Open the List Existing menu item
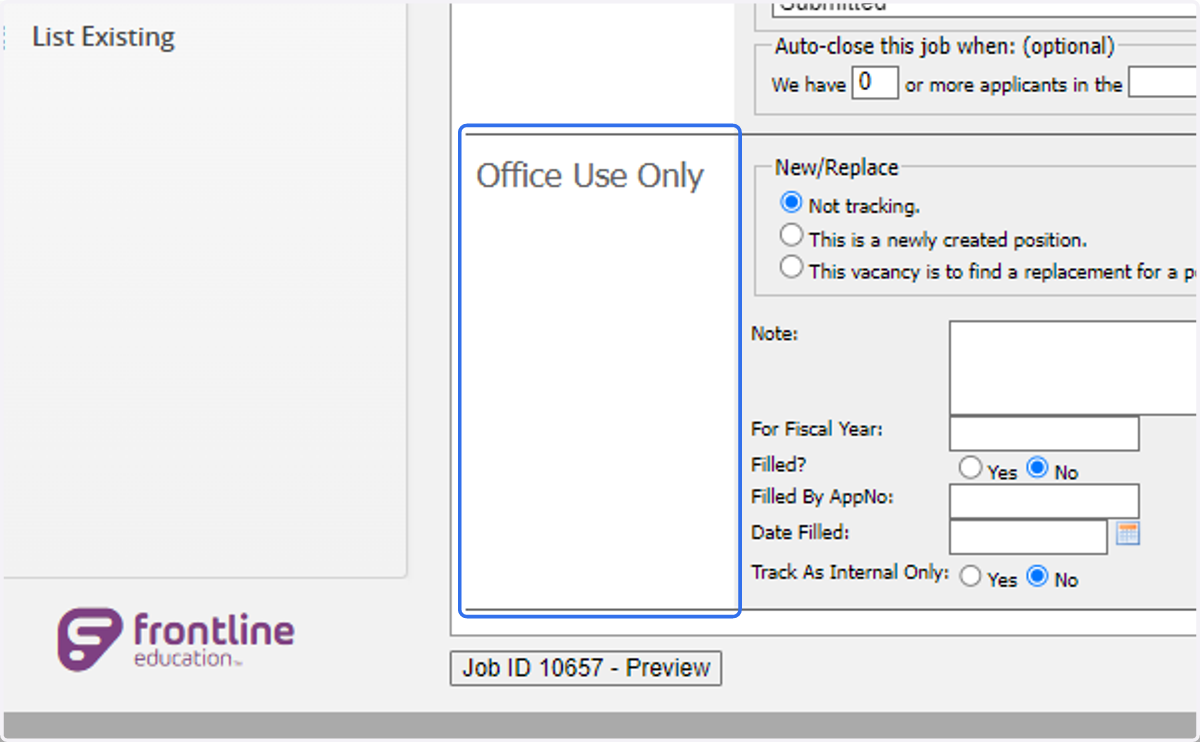Viewport: 1200px width, 742px height. [x=103, y=38]
